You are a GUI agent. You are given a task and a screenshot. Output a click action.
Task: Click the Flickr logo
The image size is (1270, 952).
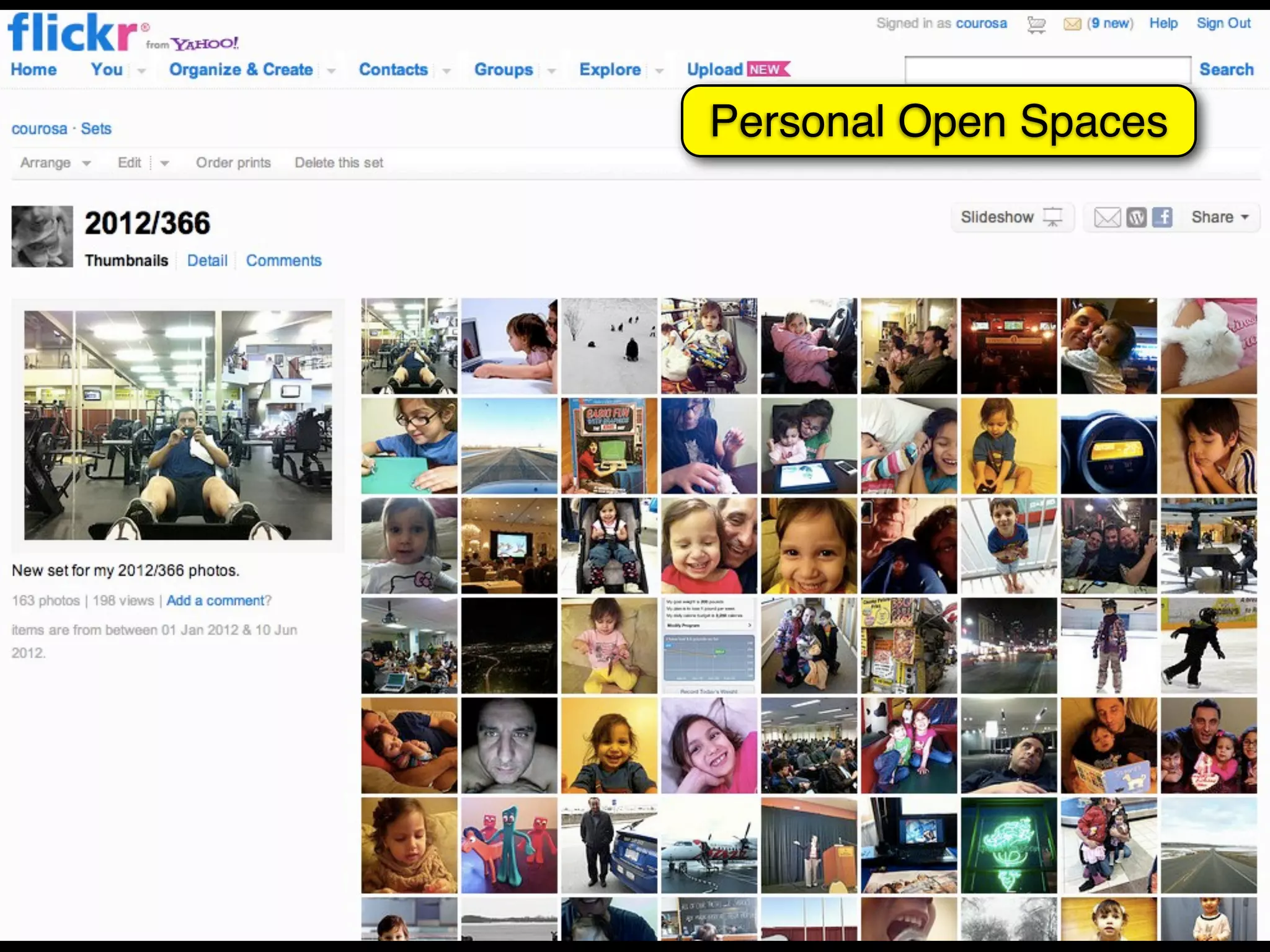coord(72,32)
